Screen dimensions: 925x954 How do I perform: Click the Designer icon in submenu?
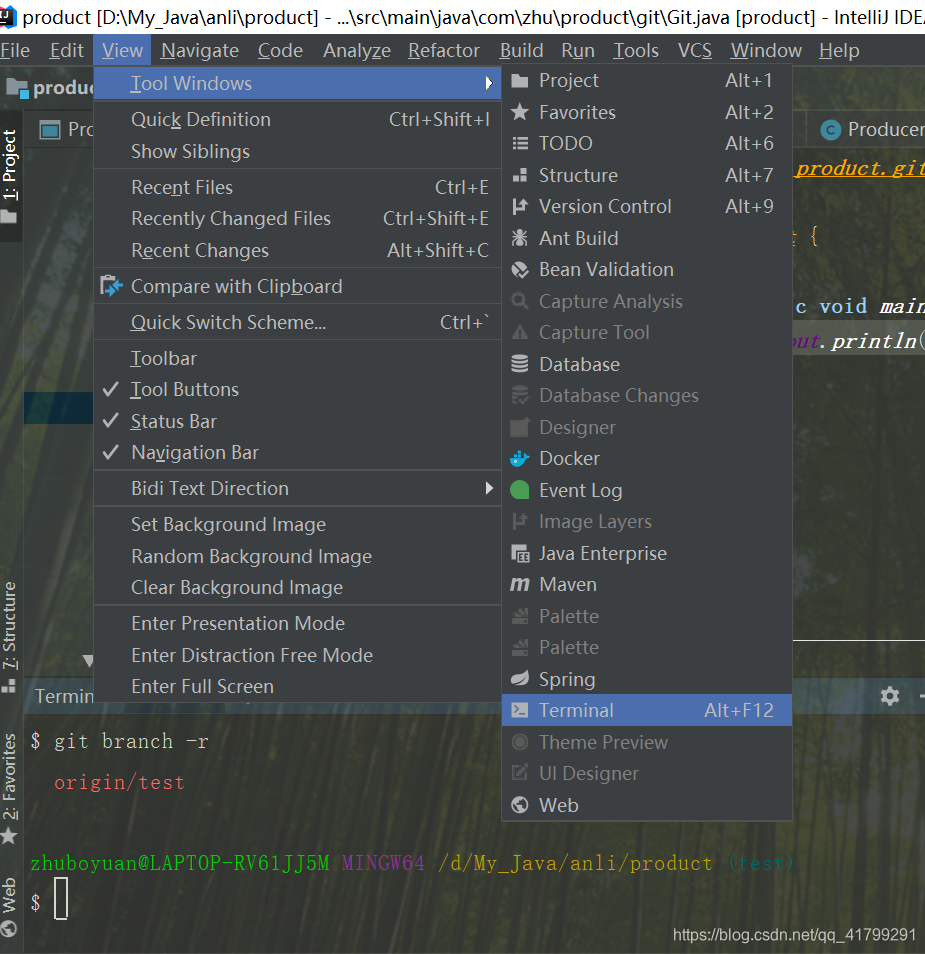(x=520, y=427)
